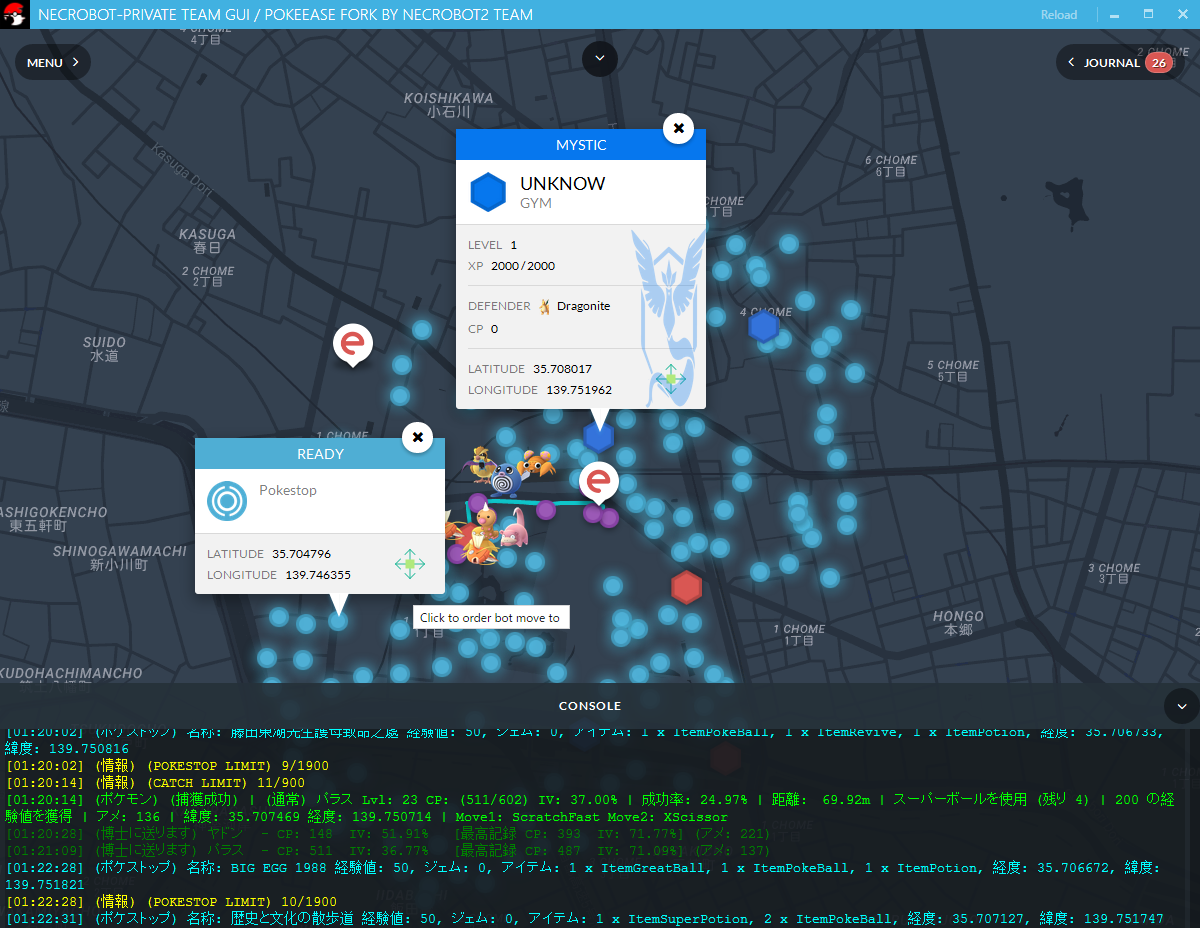Click the Reload link in the title bar

coord(1059,15)
